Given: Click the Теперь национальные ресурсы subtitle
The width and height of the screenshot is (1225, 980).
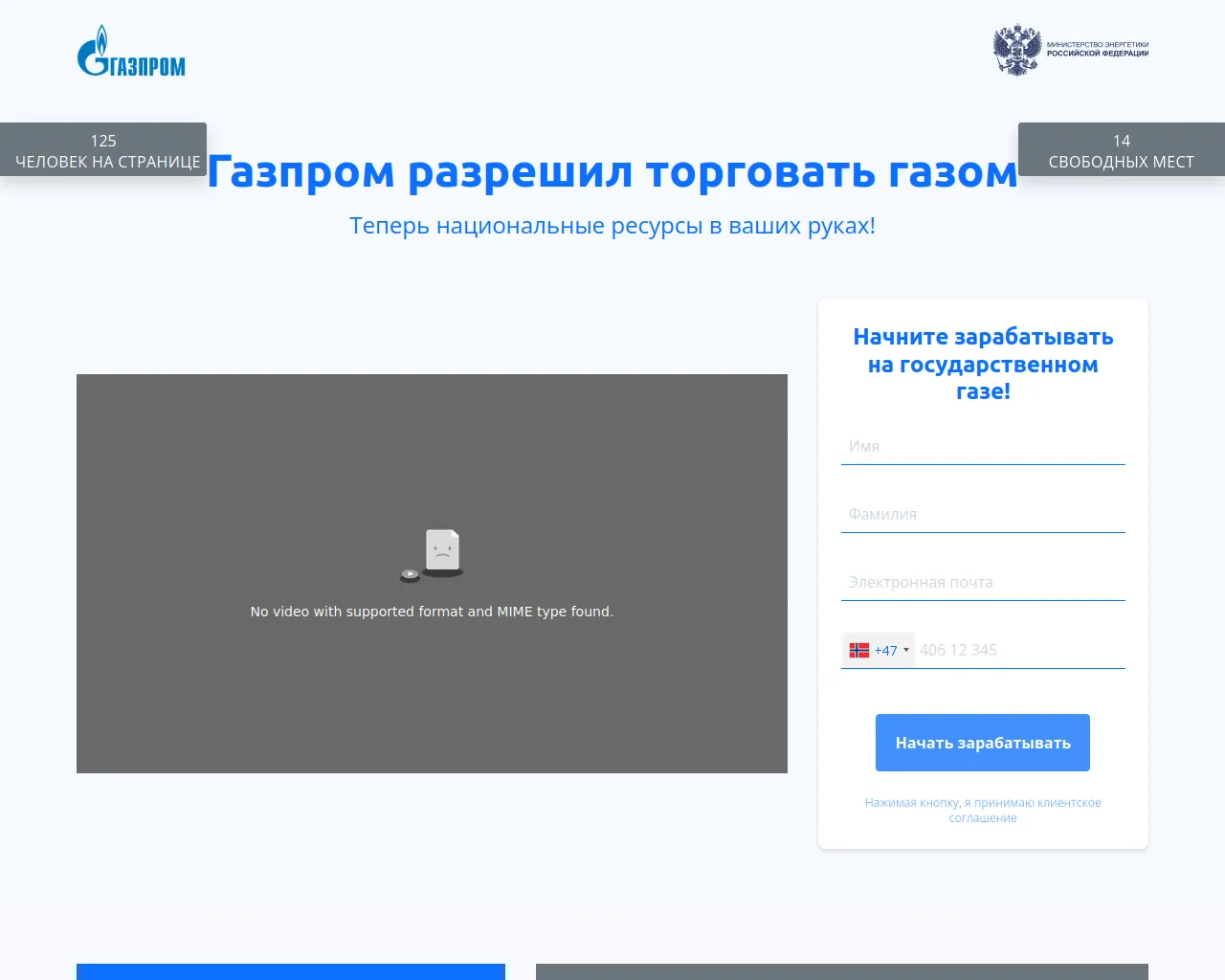Looking at the screenshot, I should click(612, 226).
